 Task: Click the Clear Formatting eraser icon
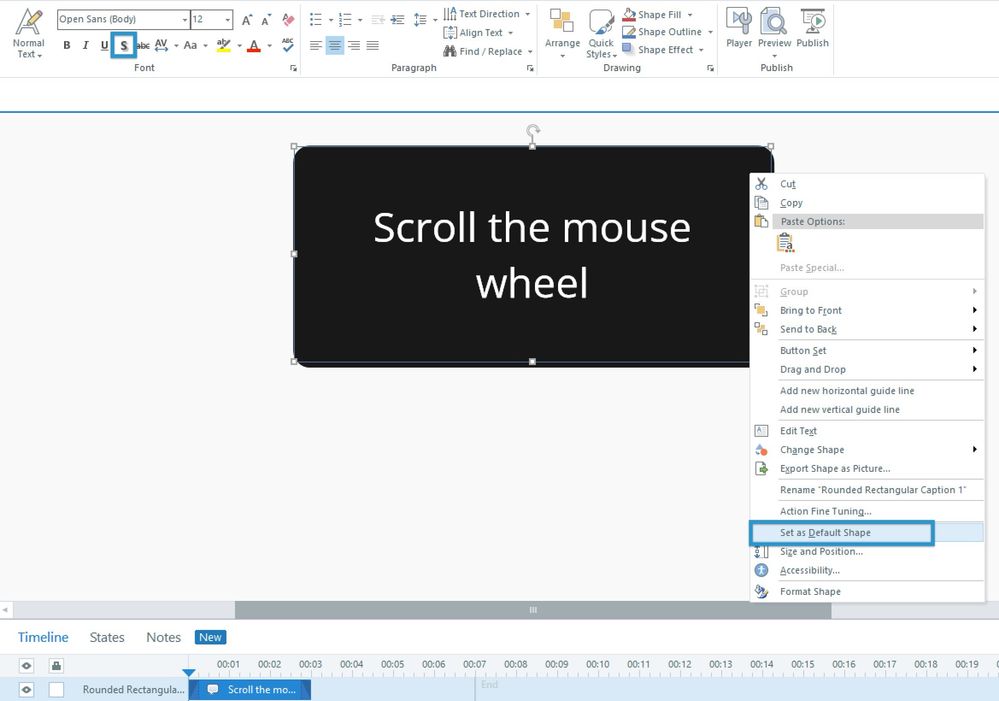(288, 20)
